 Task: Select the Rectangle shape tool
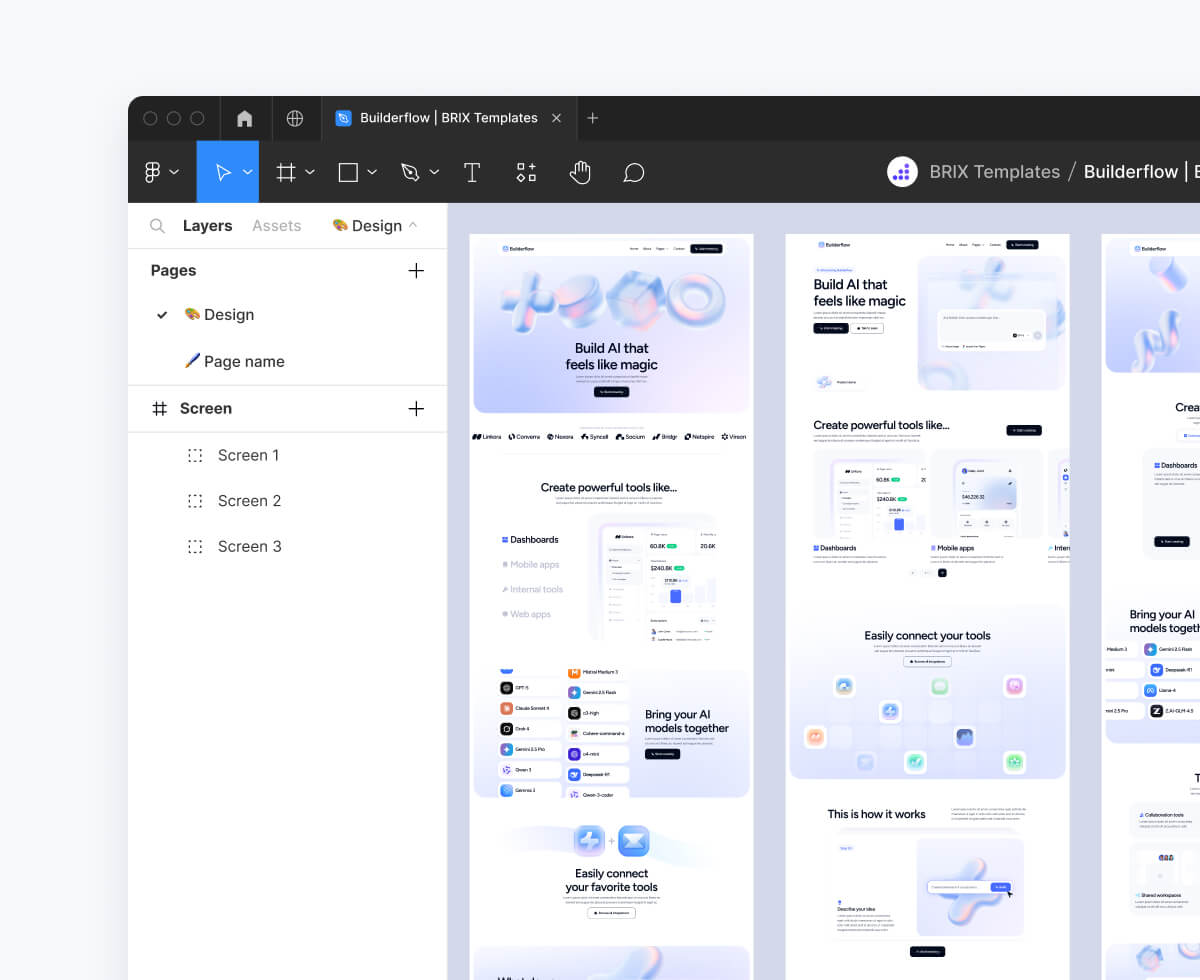coord(350,171)
